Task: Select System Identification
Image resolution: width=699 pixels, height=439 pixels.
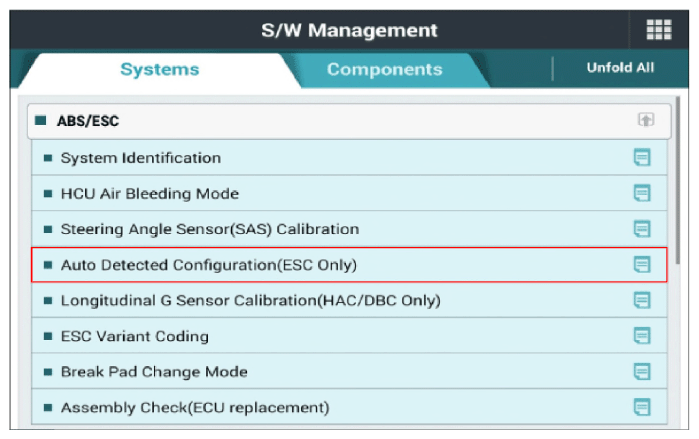Action: [x=349, y=158]
